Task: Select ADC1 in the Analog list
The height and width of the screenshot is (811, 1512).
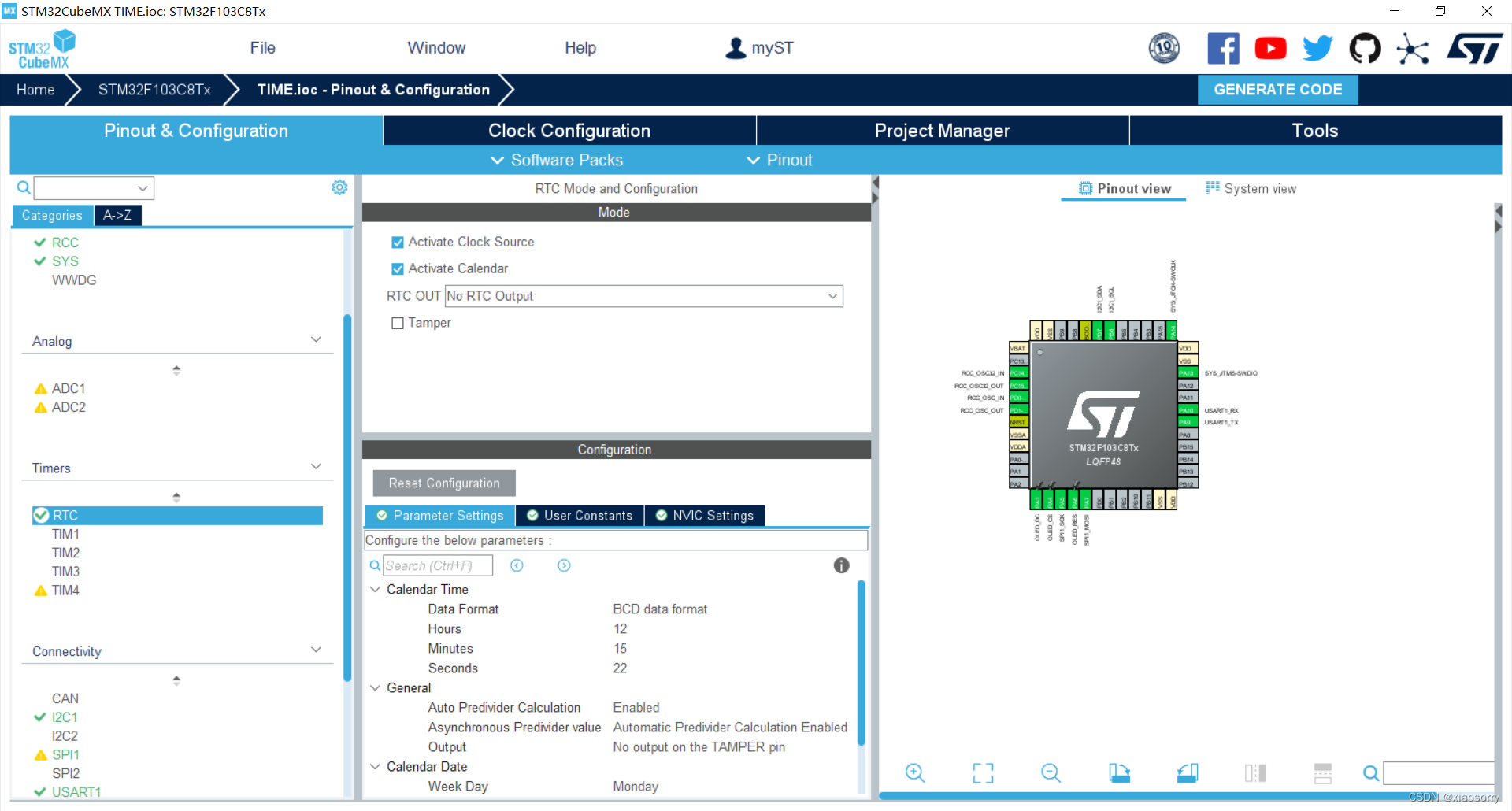Action: (x=68, y=388)
